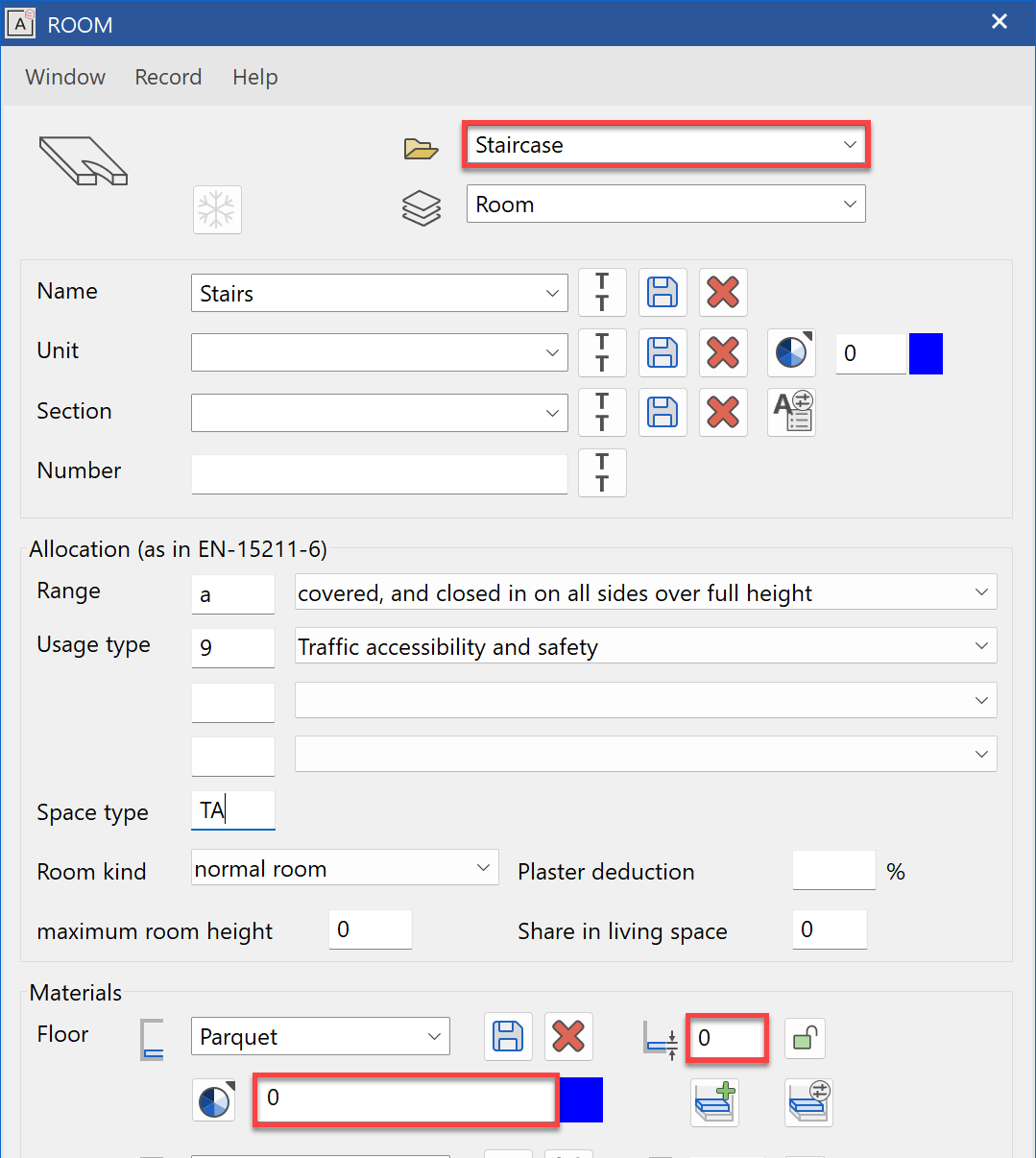Open the floor material color wheel icon

215,1100
